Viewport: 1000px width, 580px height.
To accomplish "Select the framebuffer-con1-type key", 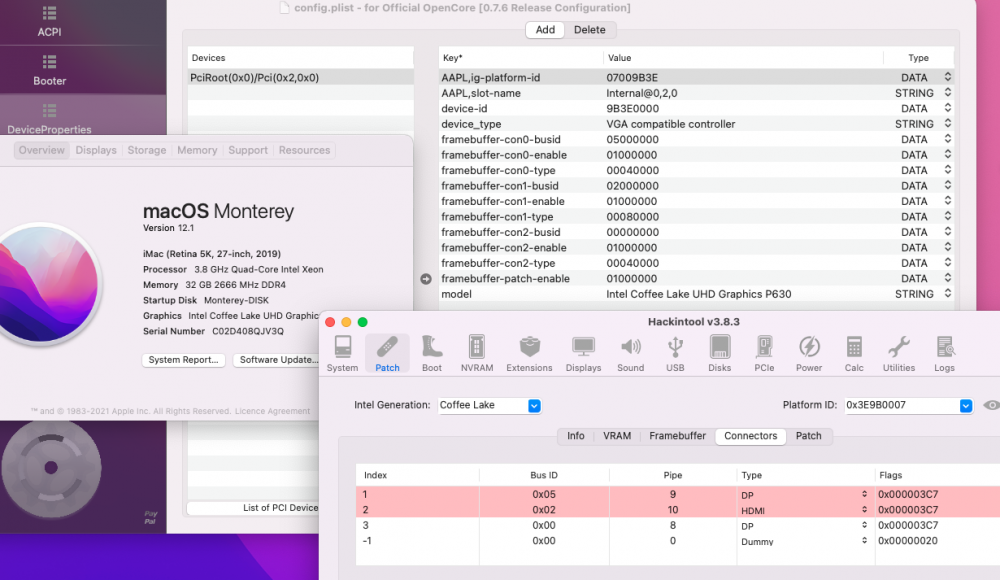I will (497, 217).
